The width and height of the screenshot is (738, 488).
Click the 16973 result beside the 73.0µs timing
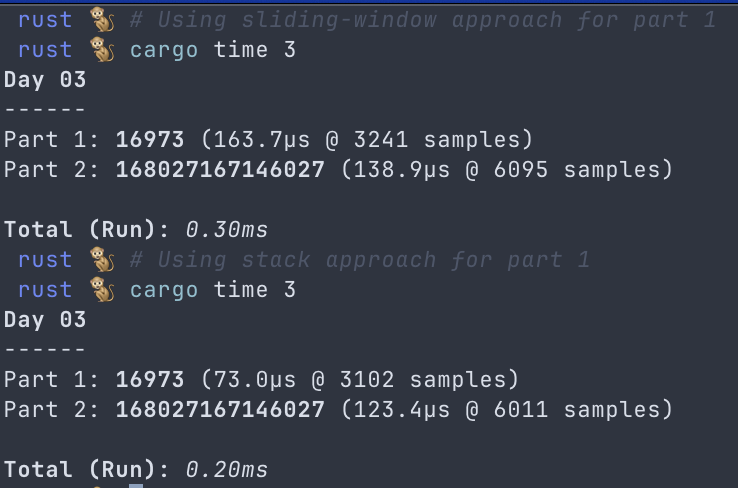150,380
